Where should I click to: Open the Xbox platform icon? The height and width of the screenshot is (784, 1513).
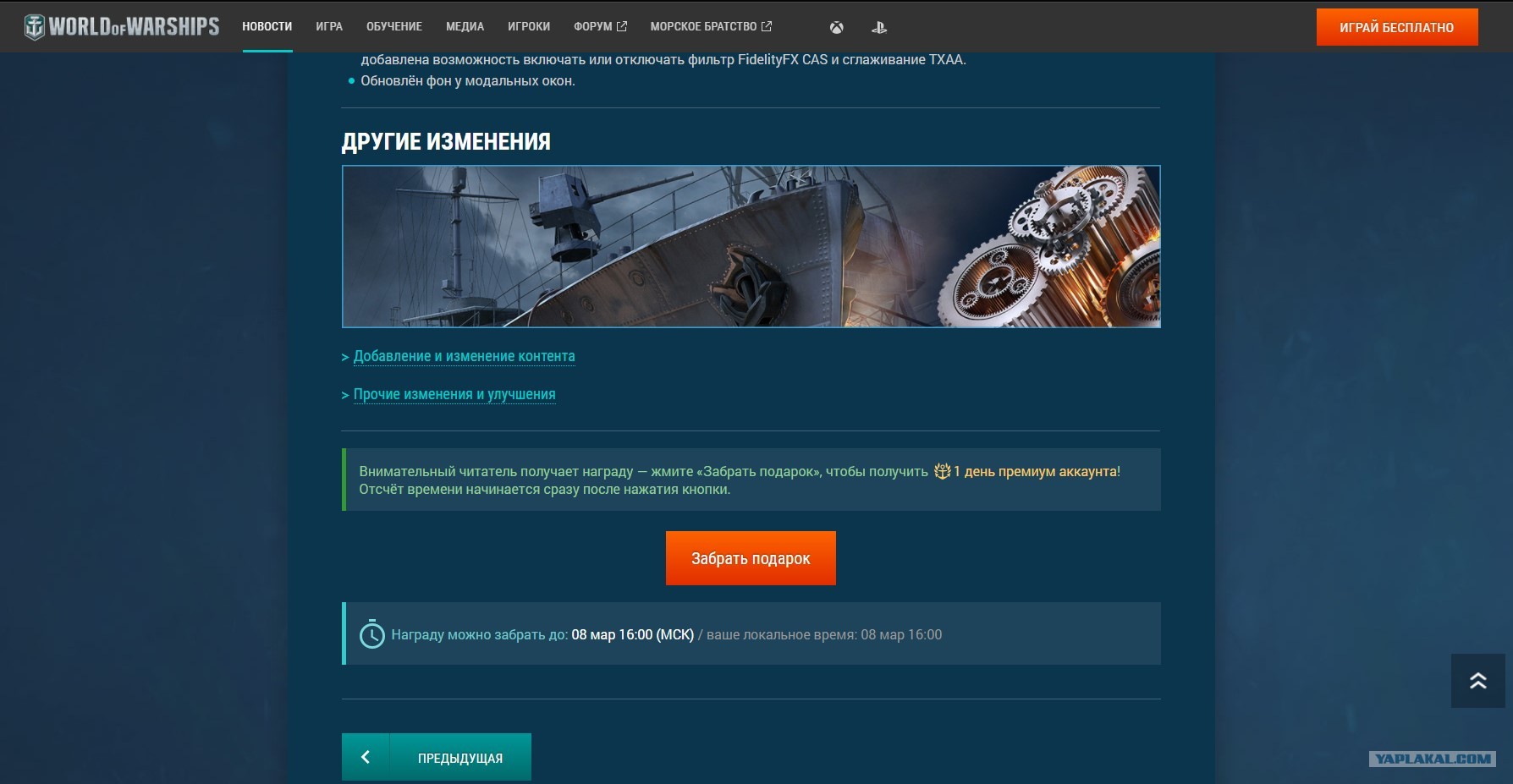pos(836,27)
